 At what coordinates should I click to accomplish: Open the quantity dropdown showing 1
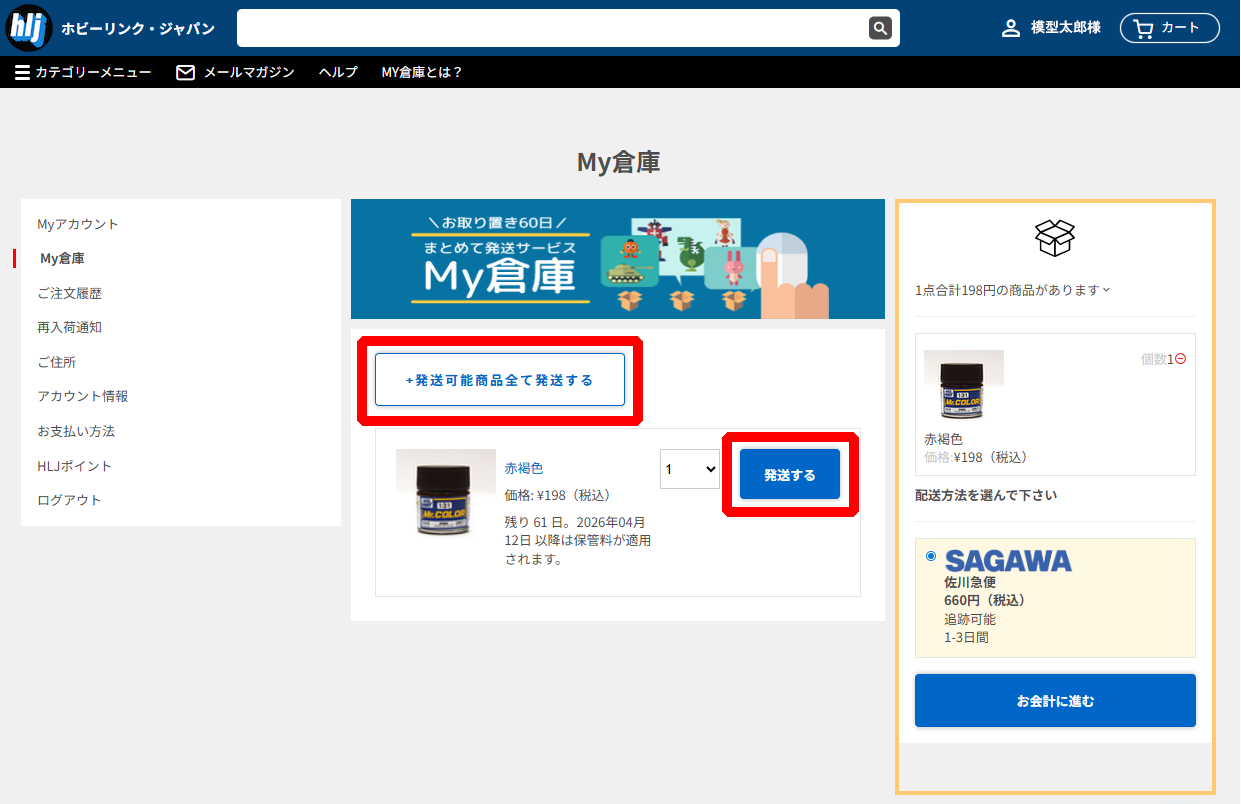coord(689,468)
